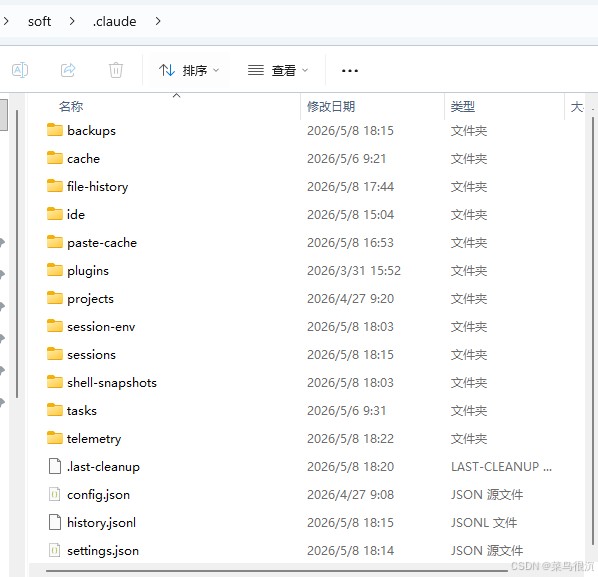Select the shell-snapshots folder icon
598x577 pixels.
click(55, 382)
